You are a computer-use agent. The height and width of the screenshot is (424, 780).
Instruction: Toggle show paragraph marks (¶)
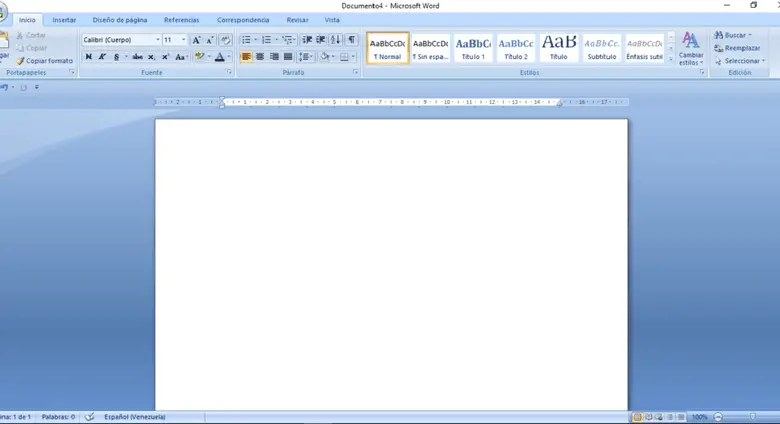pos(351,40)
